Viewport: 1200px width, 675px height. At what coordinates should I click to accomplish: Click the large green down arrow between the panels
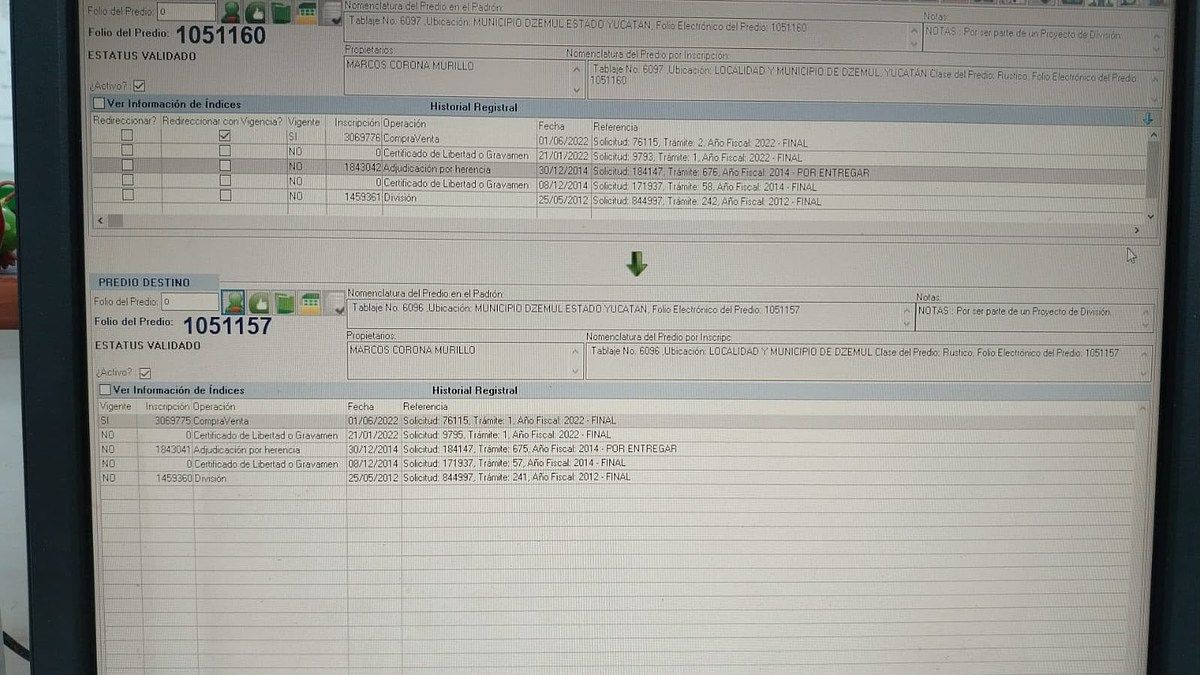point(636,264)
